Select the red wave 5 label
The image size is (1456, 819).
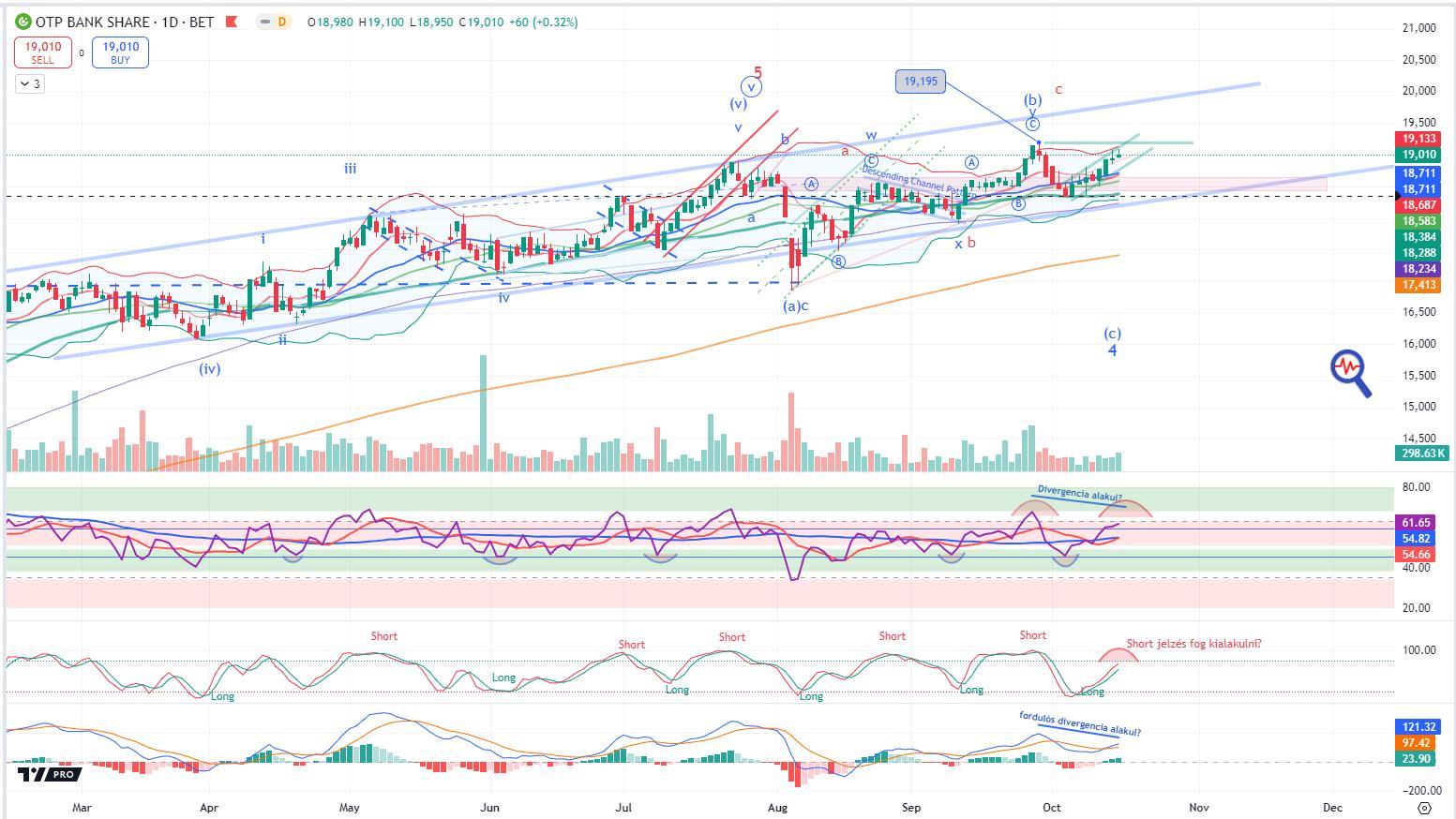pyautogui.click(x=758, y=72)
